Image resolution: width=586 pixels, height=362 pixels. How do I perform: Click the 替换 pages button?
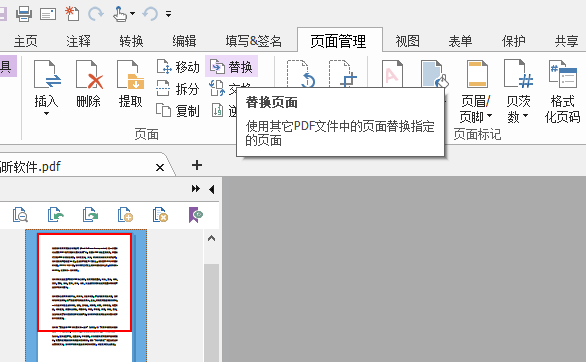pos(231,67)
